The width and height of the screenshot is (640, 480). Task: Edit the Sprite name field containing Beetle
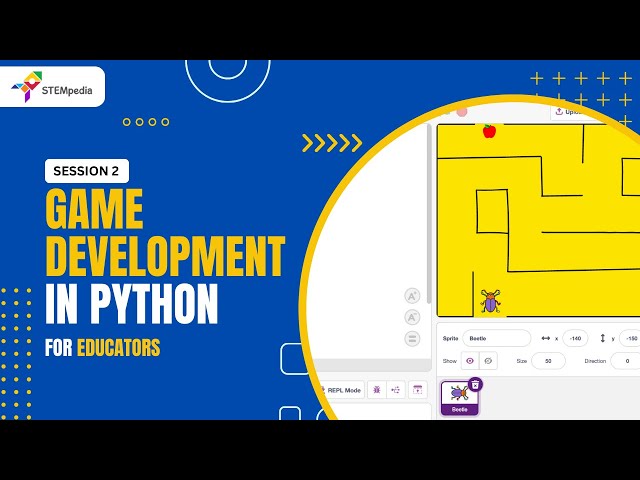pos(497,338)
